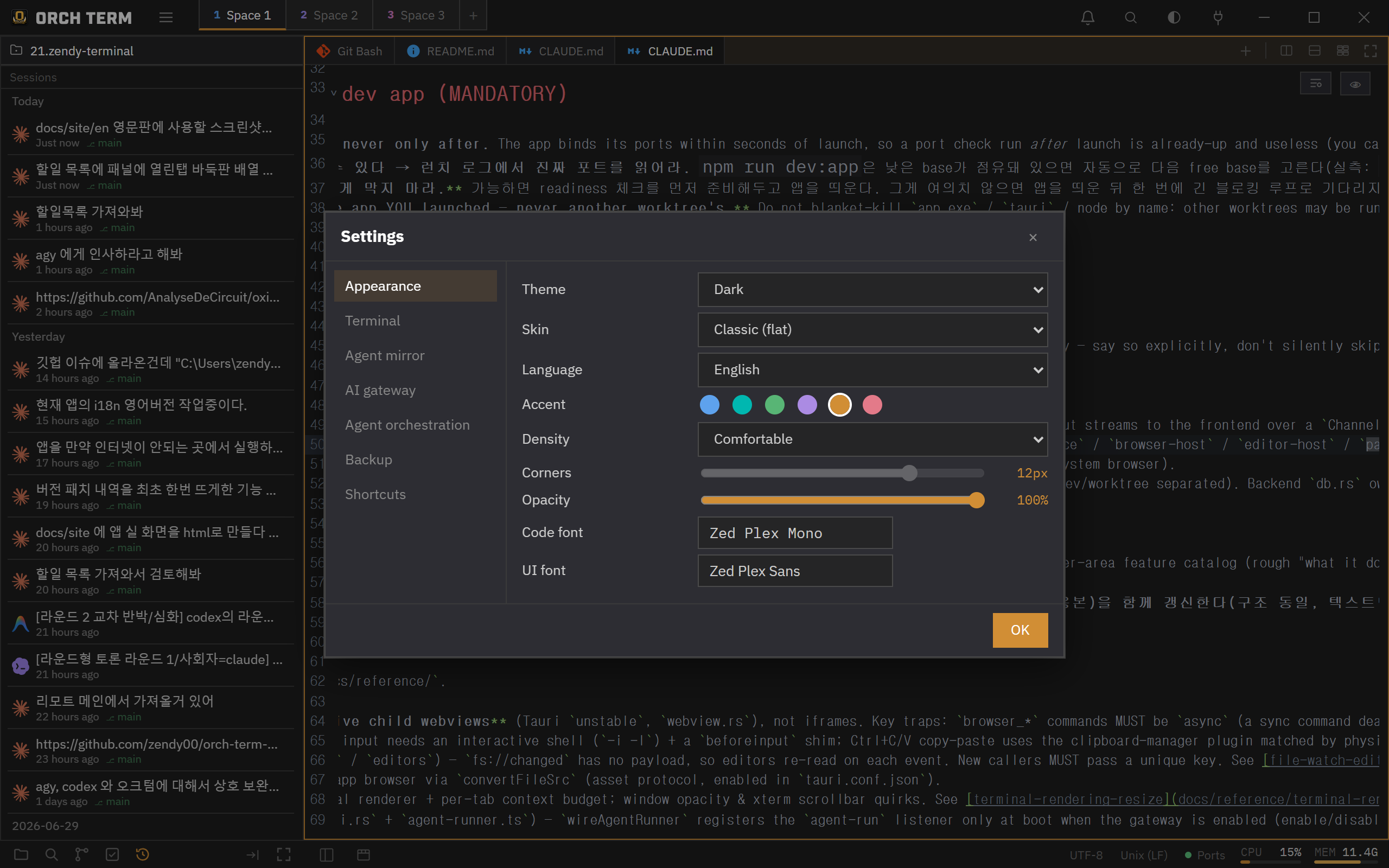Open the terminal-rendering-resize reference link
Screen dimensions: 1389x868
coord(1172,799)
